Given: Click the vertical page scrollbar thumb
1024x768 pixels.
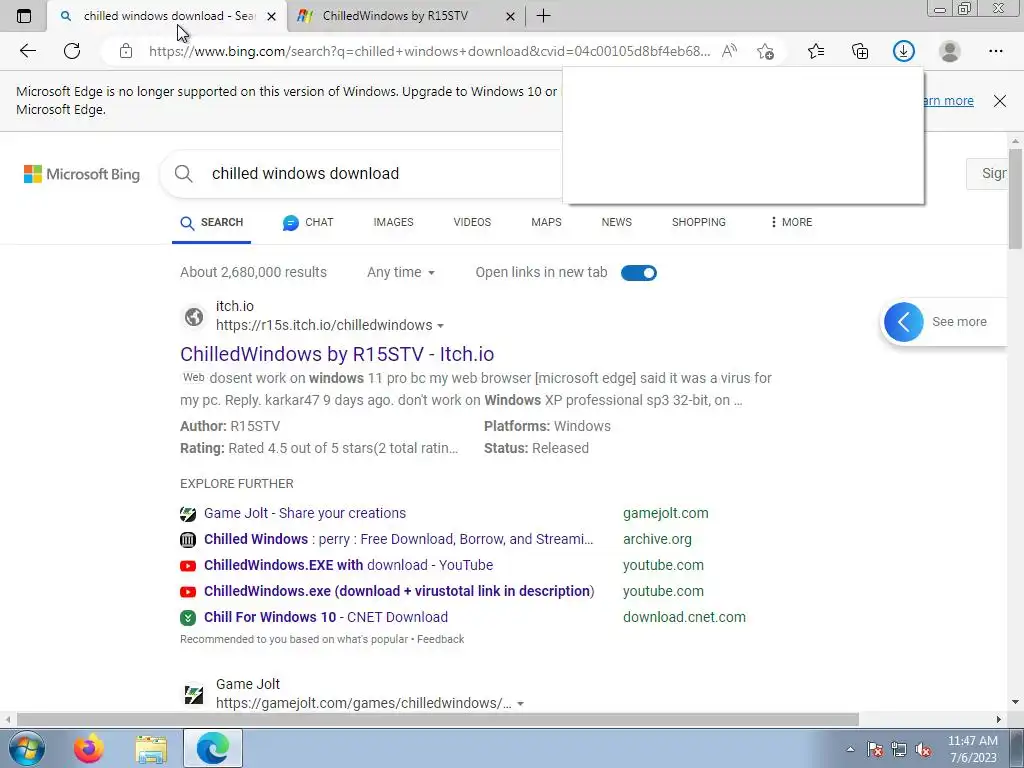Looking at the screenshot, I should [1015, 198].
